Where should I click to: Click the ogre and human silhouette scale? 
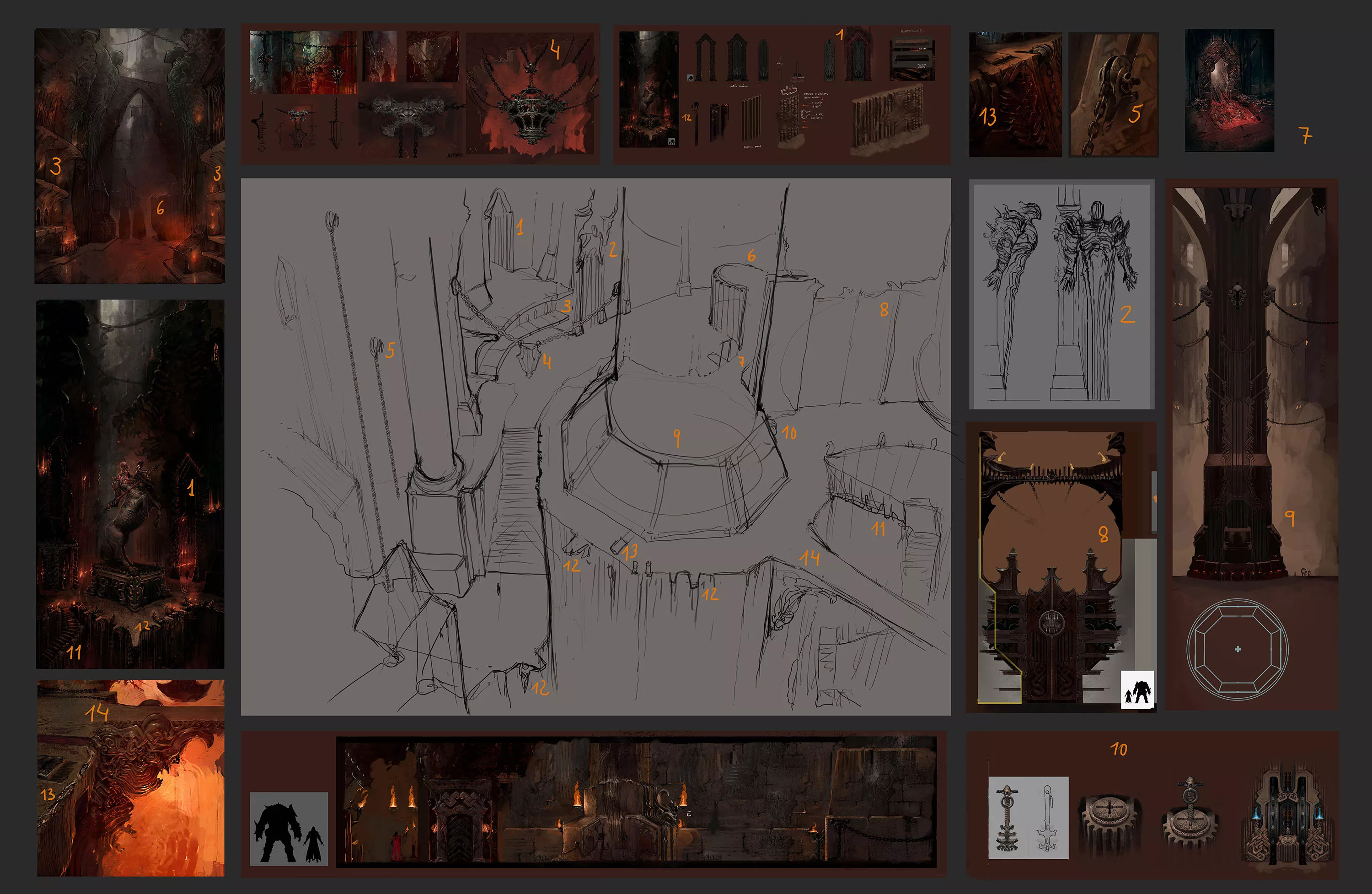289,828
